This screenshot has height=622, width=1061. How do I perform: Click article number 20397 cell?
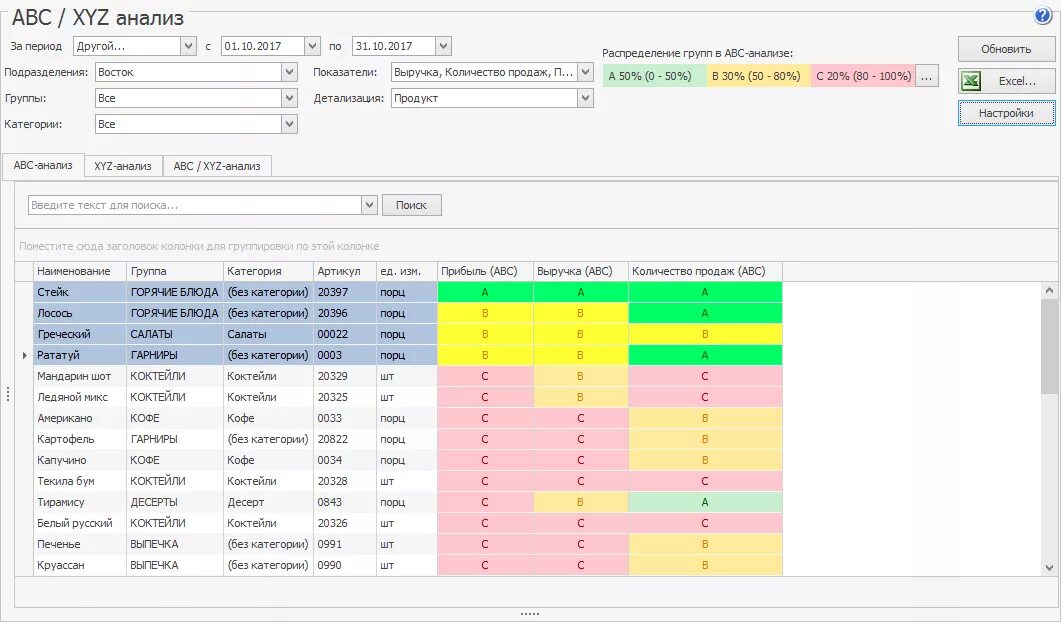(x=344, y=292)
